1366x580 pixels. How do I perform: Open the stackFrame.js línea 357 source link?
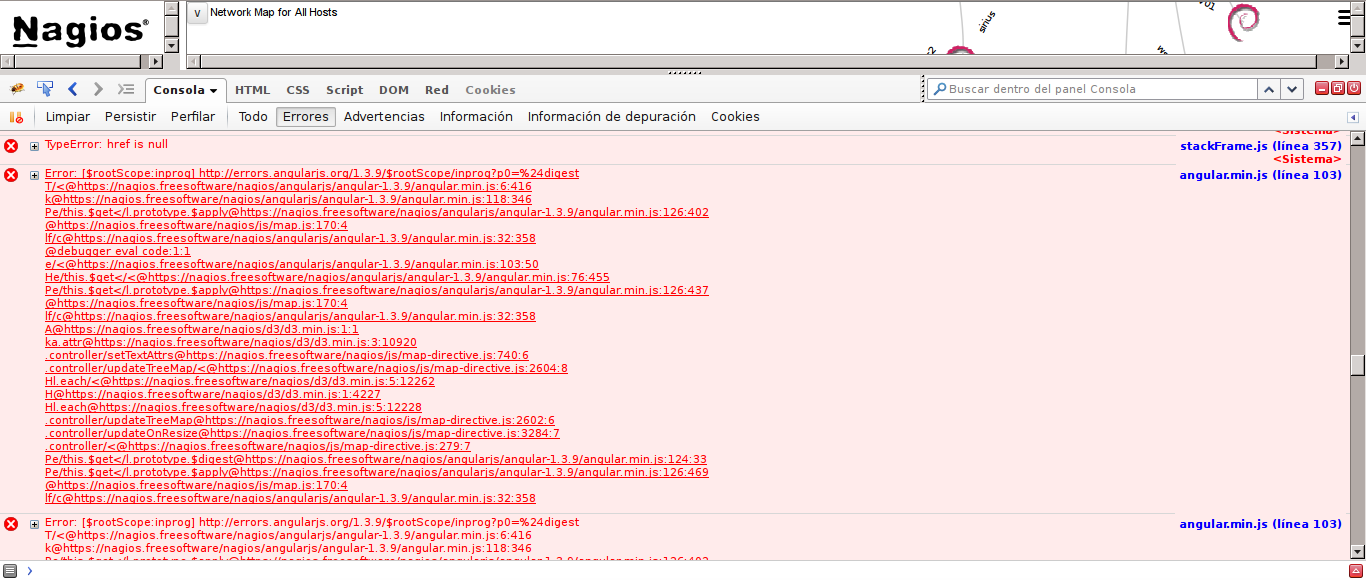pos(1260,146)
